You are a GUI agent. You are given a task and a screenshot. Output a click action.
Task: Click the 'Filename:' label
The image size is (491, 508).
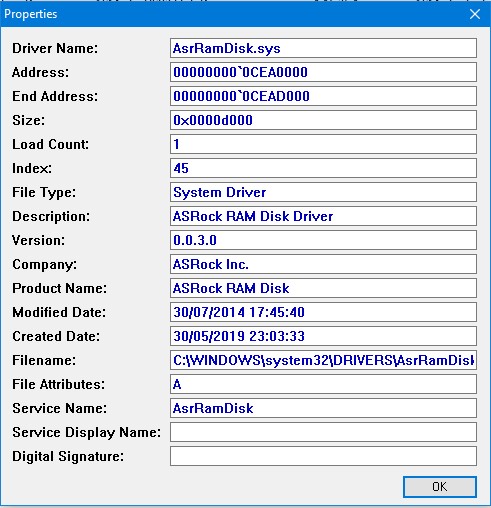coord(44,360)
